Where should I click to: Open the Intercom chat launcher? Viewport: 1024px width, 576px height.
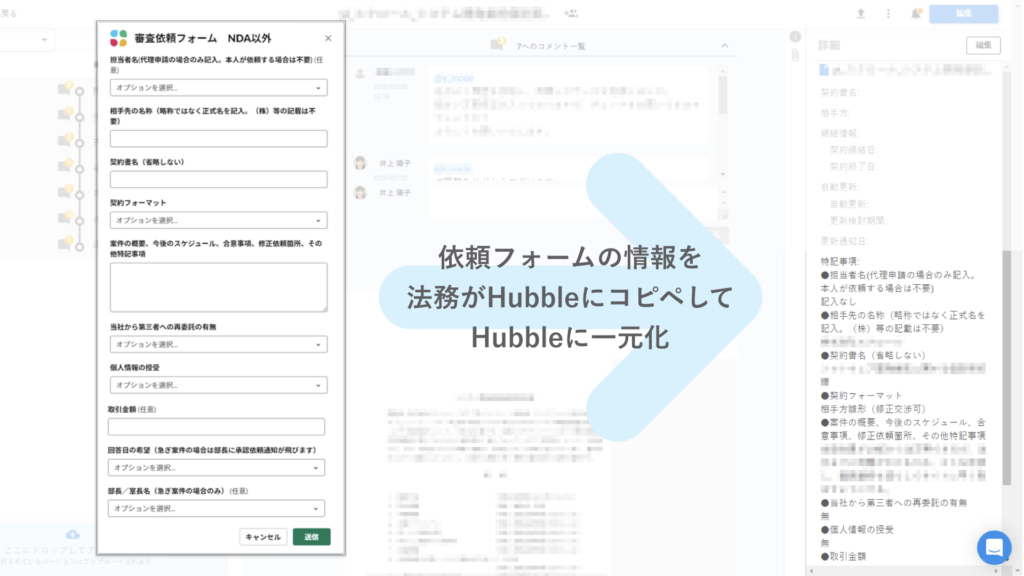pyautogui.click(x=994, y=547)
